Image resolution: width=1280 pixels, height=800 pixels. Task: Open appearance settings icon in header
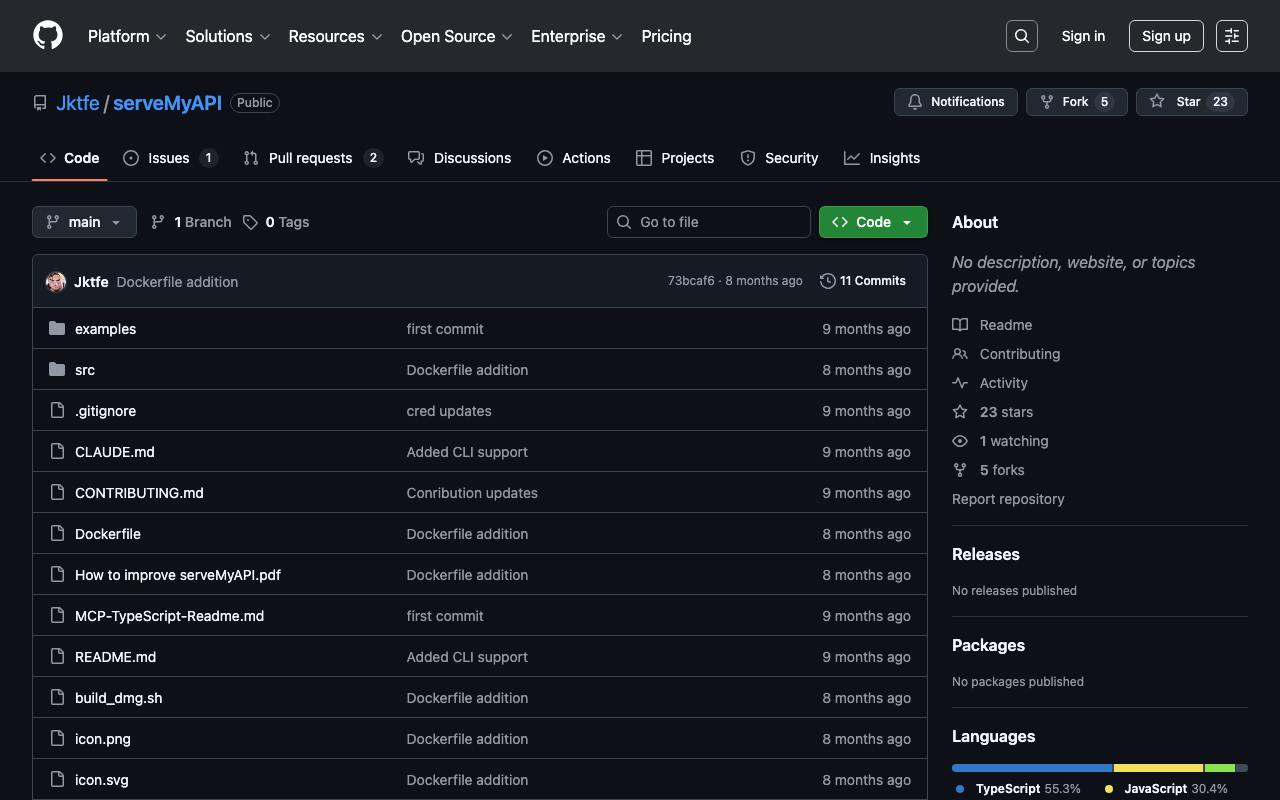pos(1231,36)
